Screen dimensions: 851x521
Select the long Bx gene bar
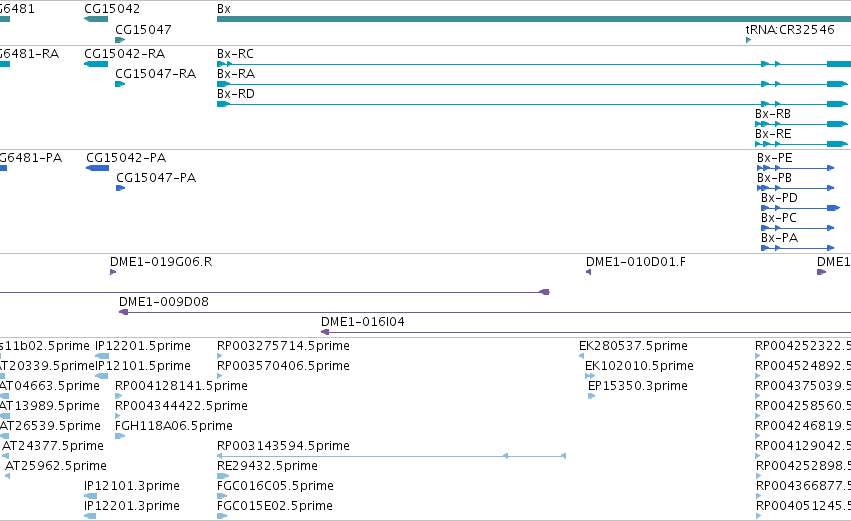pos(534,19)
